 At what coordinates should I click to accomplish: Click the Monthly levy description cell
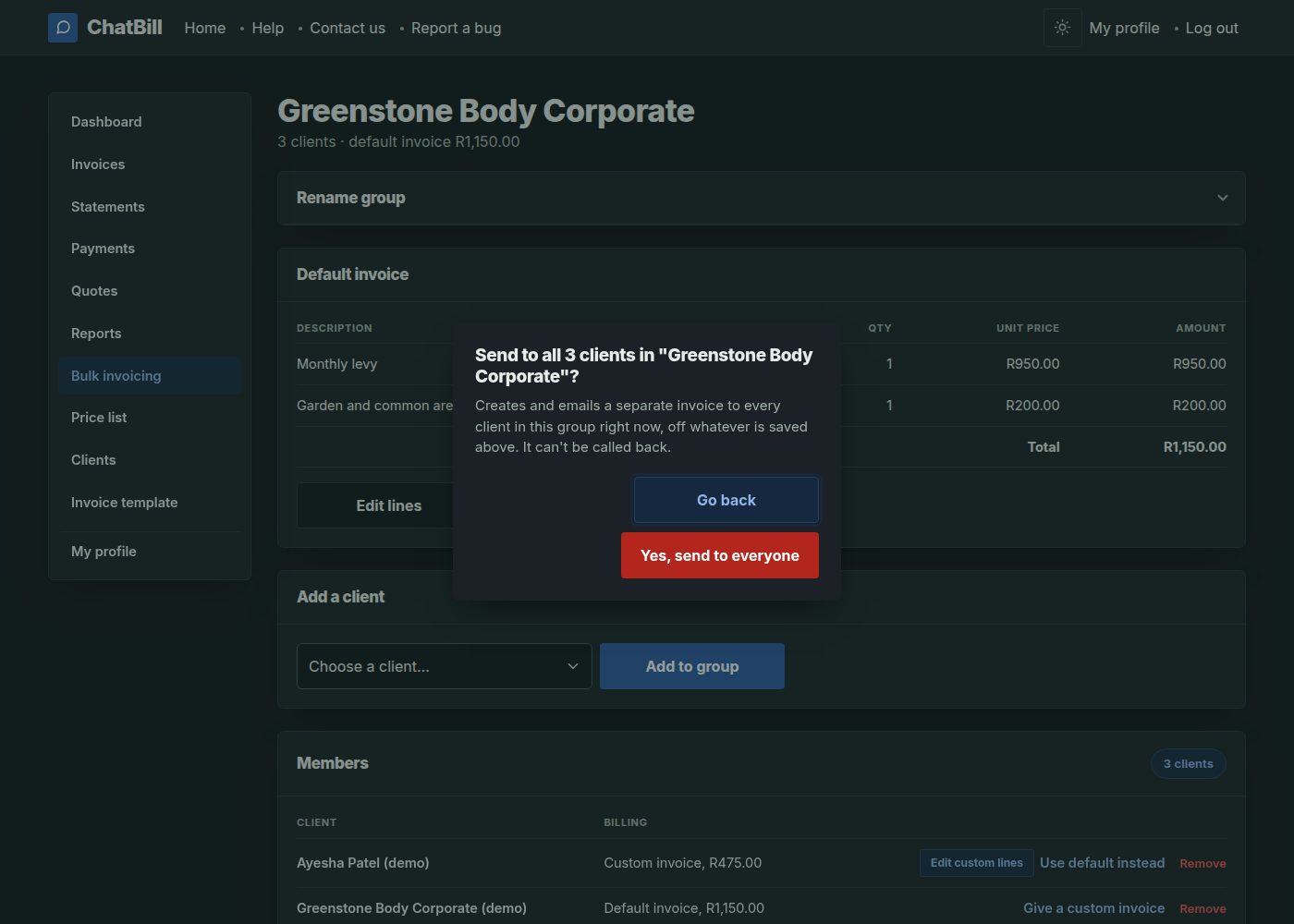337,364
